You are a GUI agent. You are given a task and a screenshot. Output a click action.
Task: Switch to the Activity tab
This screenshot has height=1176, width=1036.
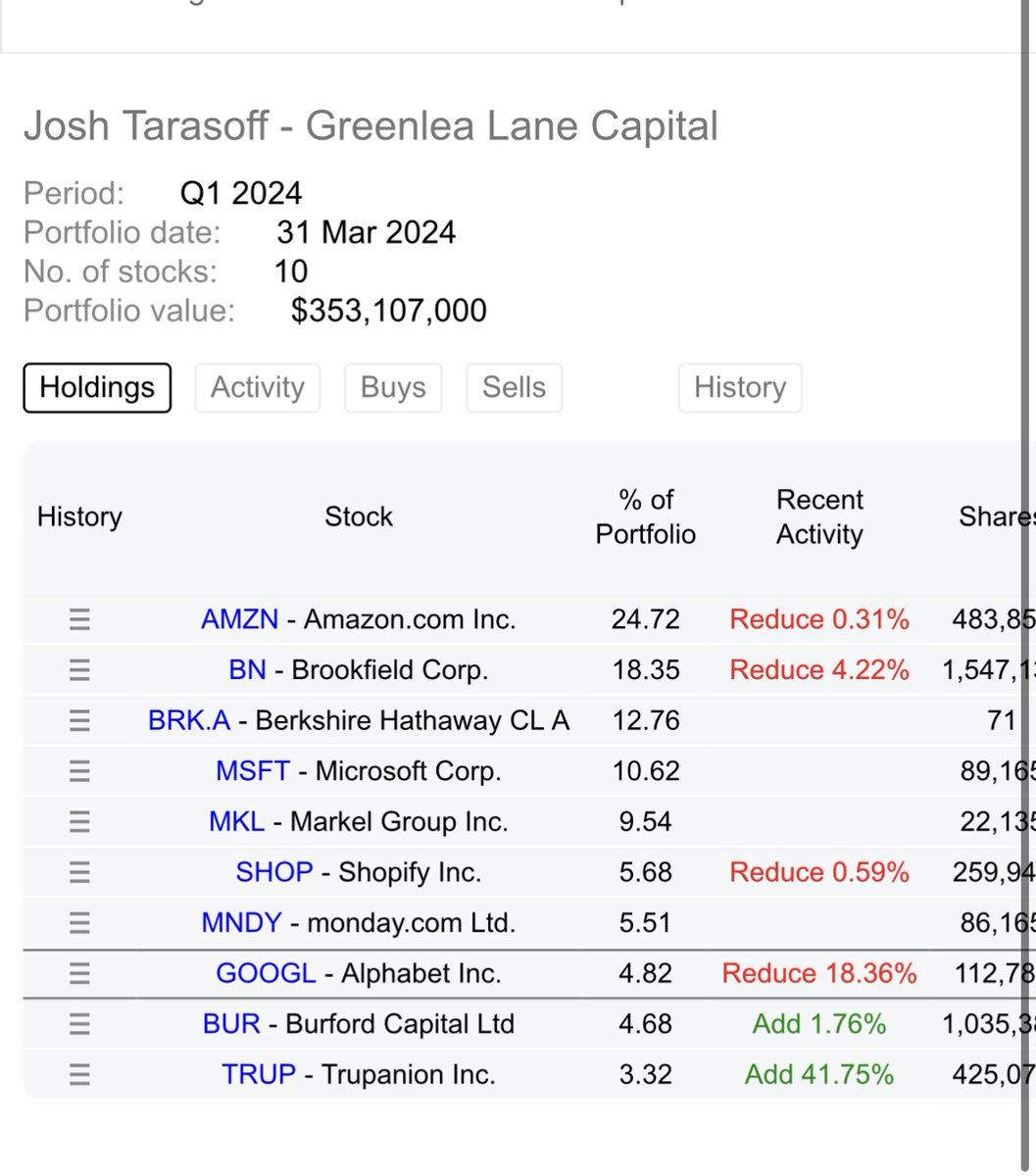[258, 387]
